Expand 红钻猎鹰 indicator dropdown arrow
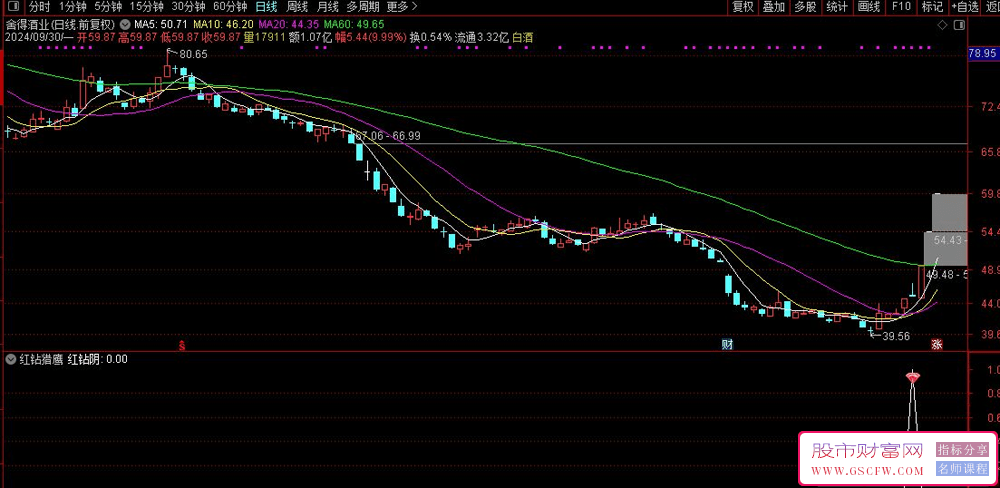The image size is (1000, 488). pyautogui.click(x=11, y=359)
